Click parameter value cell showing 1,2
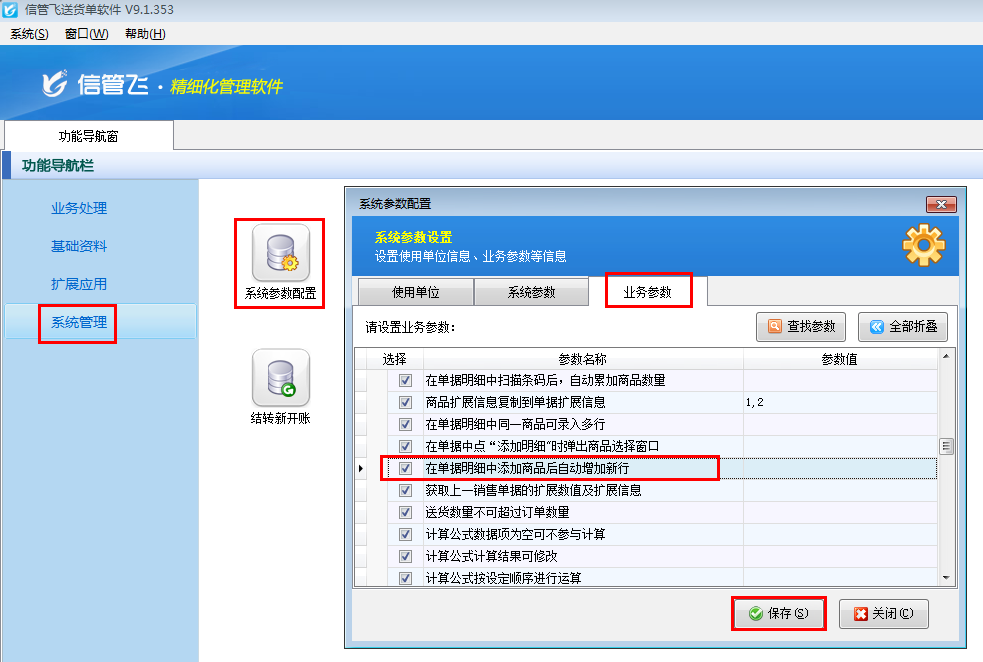983x662 pixels. pyautogui.click(x=839, y=402)
